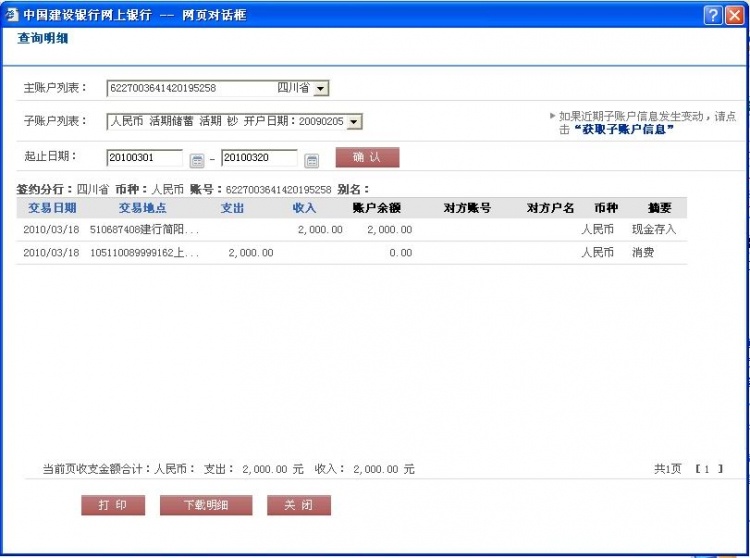Open calendar picker for start date

click(x=197, y=160)
